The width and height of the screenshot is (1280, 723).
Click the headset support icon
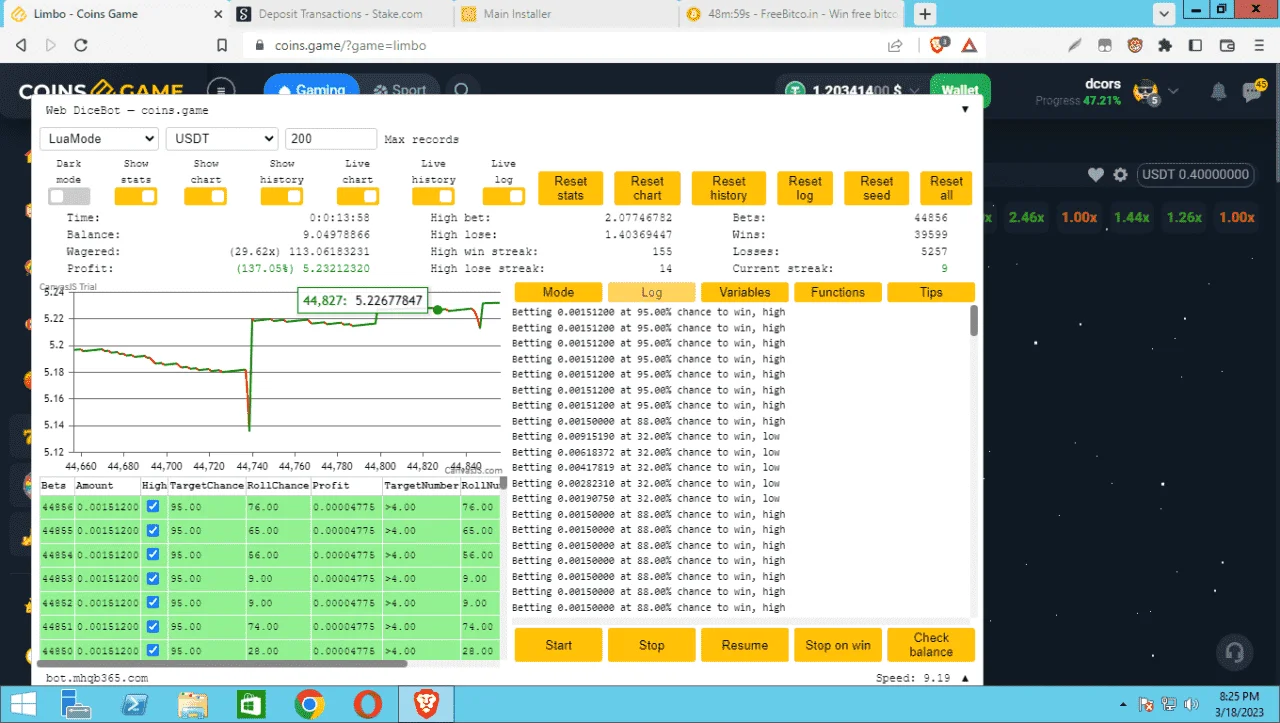(x=1234, y=653)
